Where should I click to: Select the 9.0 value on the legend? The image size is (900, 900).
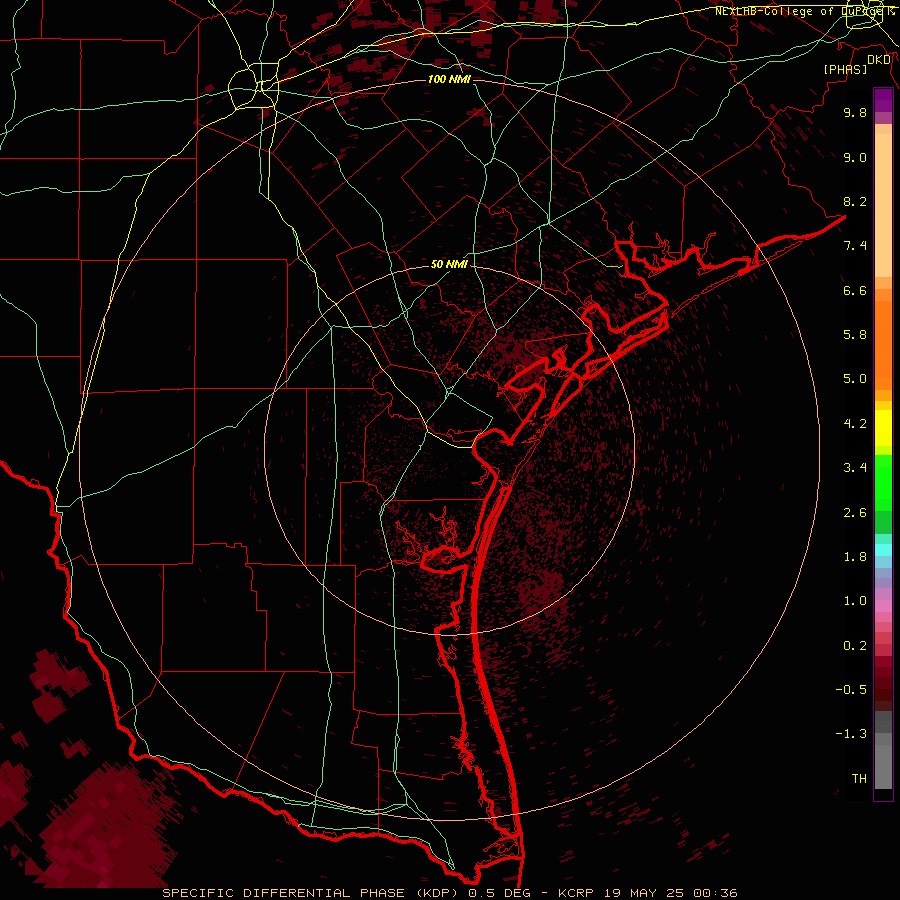855,157
